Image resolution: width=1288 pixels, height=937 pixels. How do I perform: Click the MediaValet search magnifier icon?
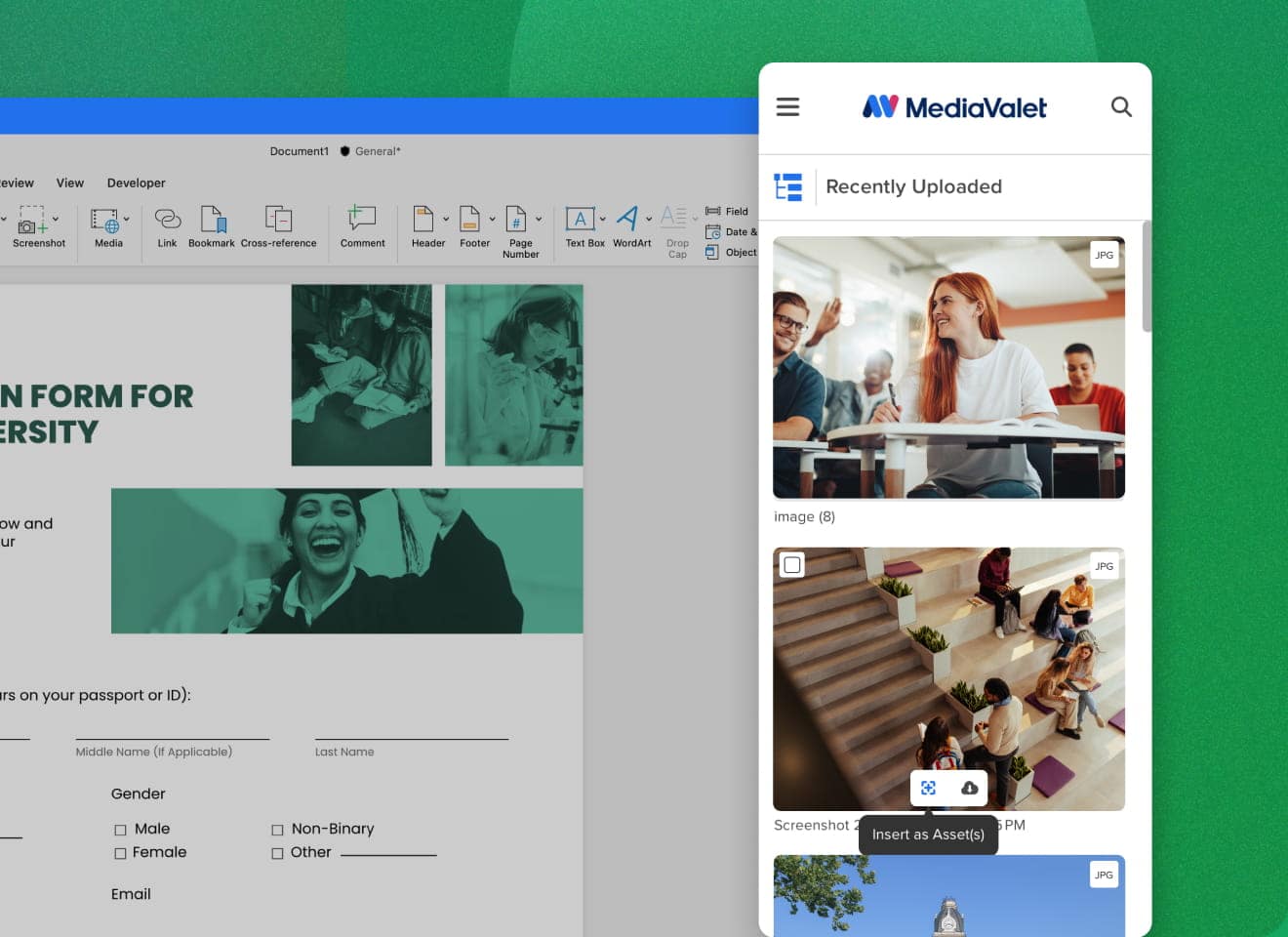pyautogui.click(x=1121, y=106)
